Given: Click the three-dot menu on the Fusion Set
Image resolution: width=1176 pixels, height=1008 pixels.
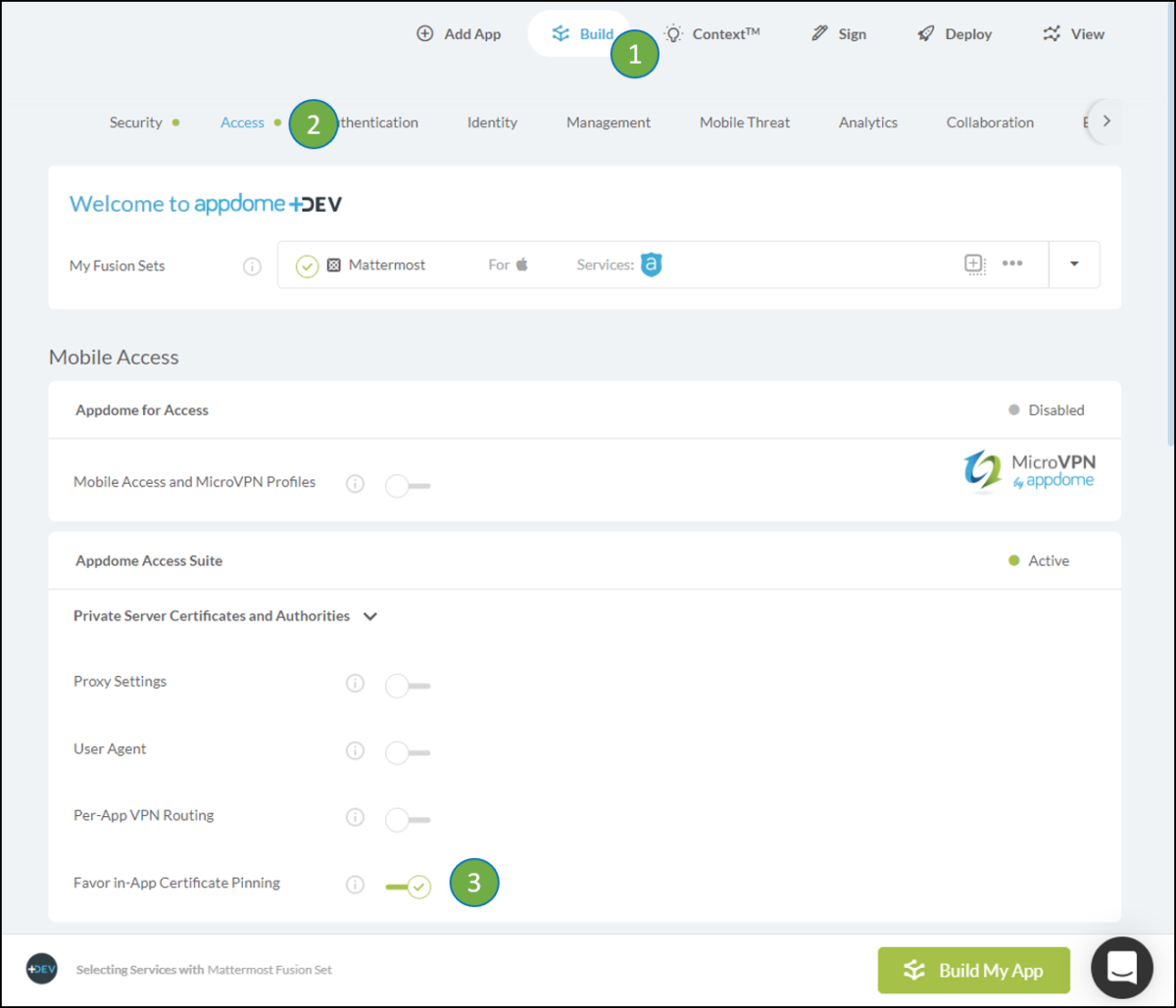Looking at the screenshot, I should (x=1012, y=264).
